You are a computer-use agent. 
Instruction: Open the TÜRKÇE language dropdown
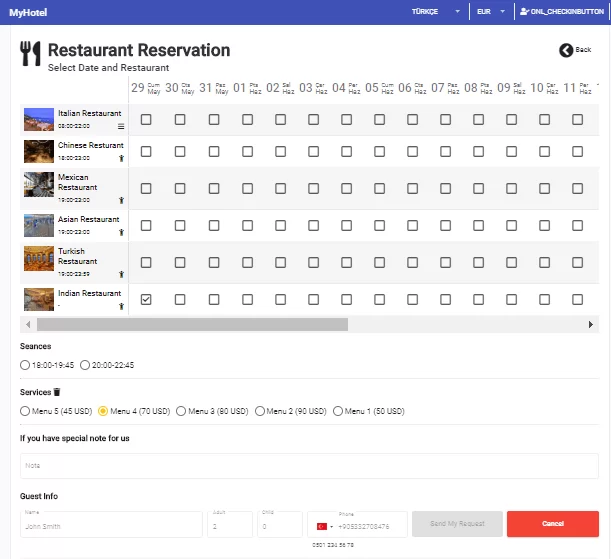[x=436, y=12]
